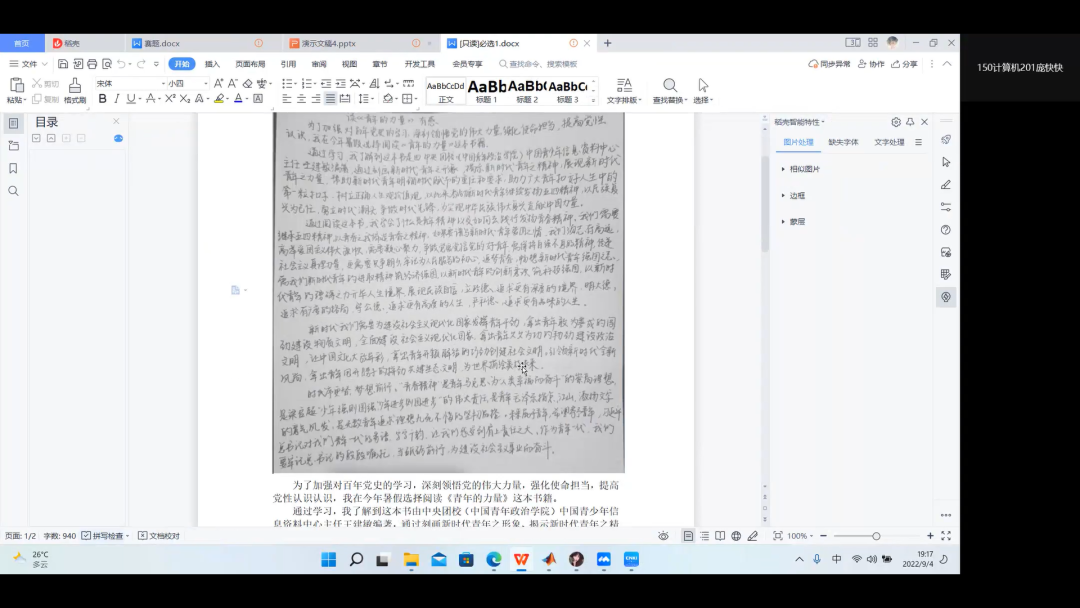The image size is (1080, 608).
Task: Toggle Bold formatting
Action: click(x=103, y=99)
